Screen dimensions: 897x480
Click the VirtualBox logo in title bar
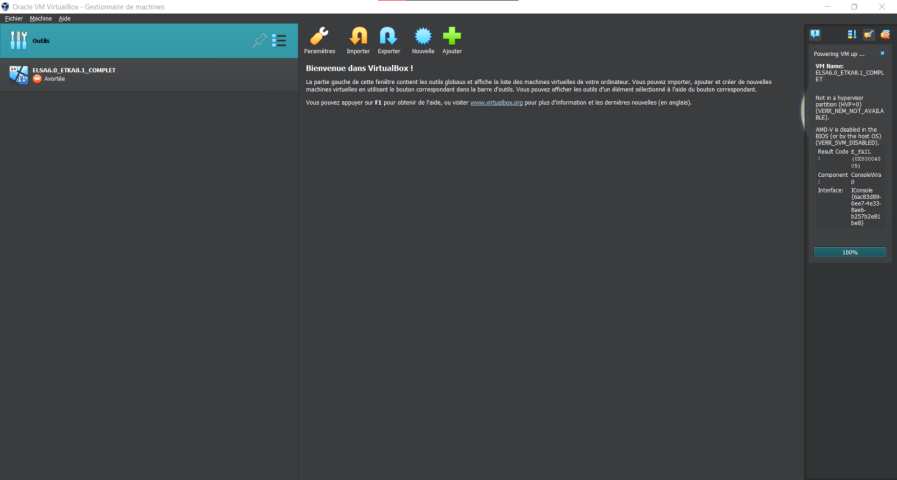click(5, 7)
